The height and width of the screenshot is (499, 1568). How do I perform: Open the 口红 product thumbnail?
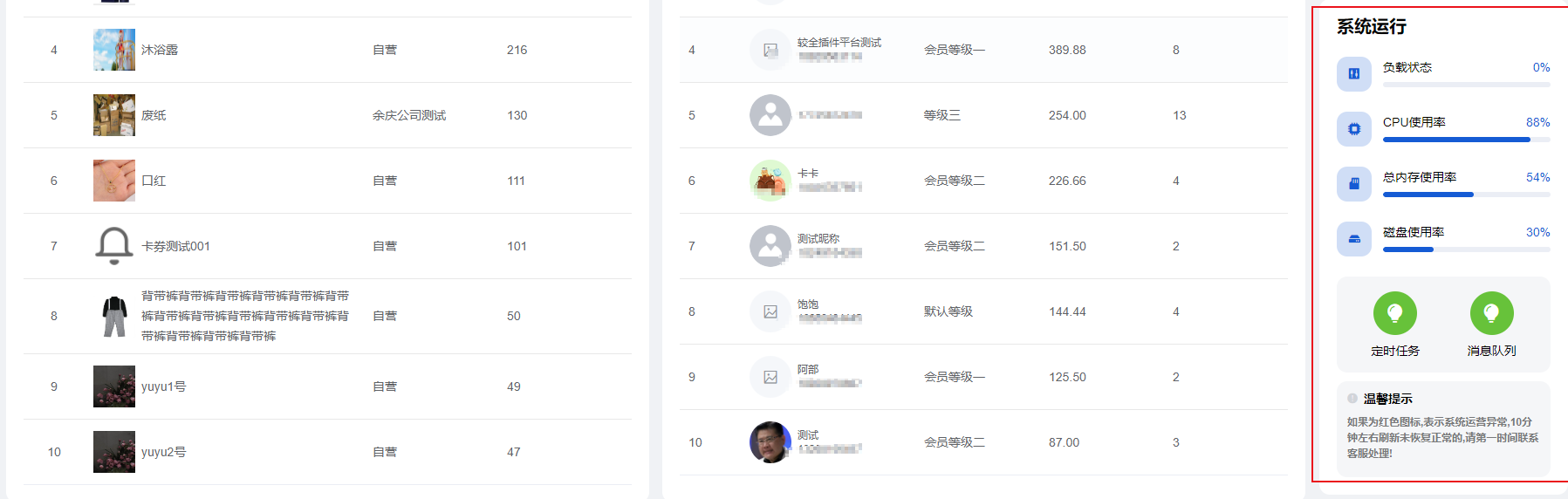coord(114,181)
